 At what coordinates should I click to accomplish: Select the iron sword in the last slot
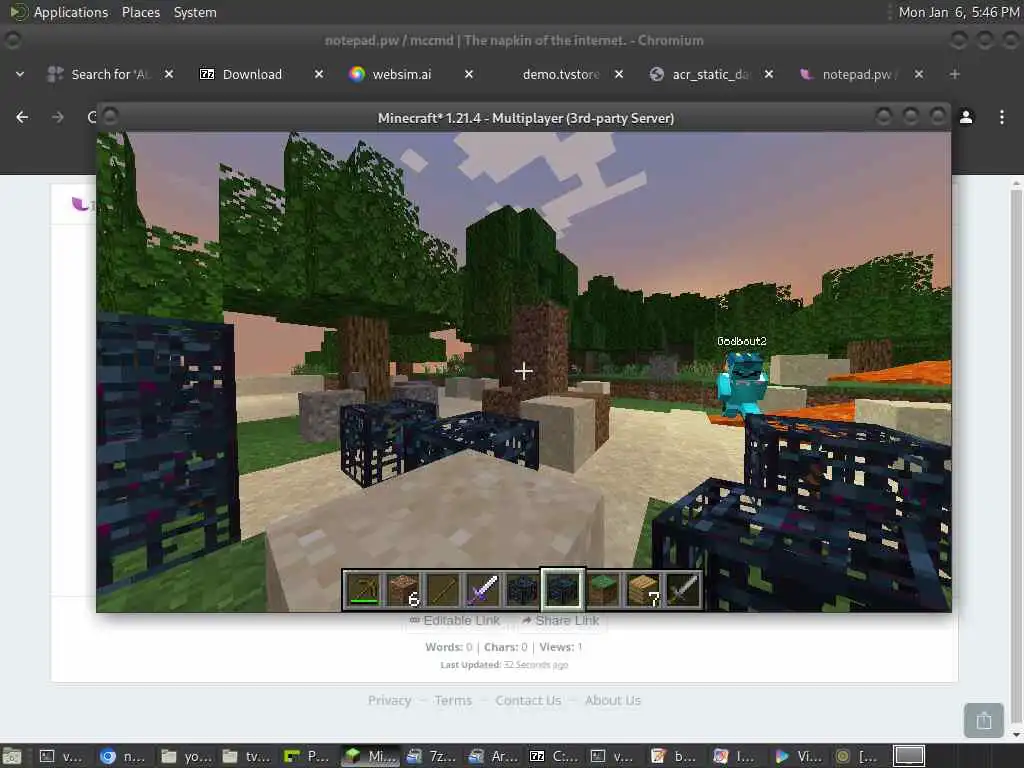(x=682, y=590)
